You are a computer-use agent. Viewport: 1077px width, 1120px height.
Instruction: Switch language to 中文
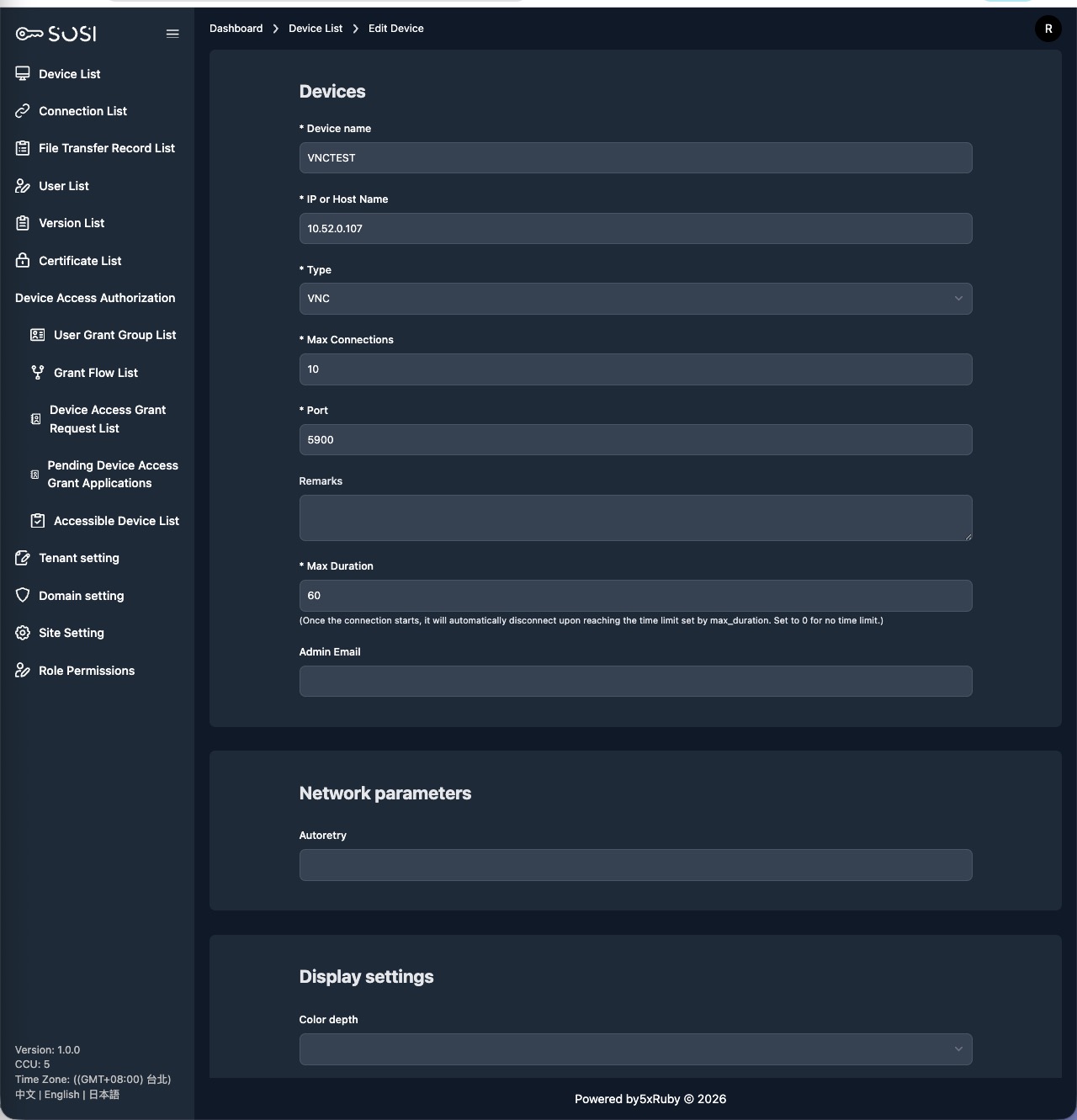point(25,1095)
